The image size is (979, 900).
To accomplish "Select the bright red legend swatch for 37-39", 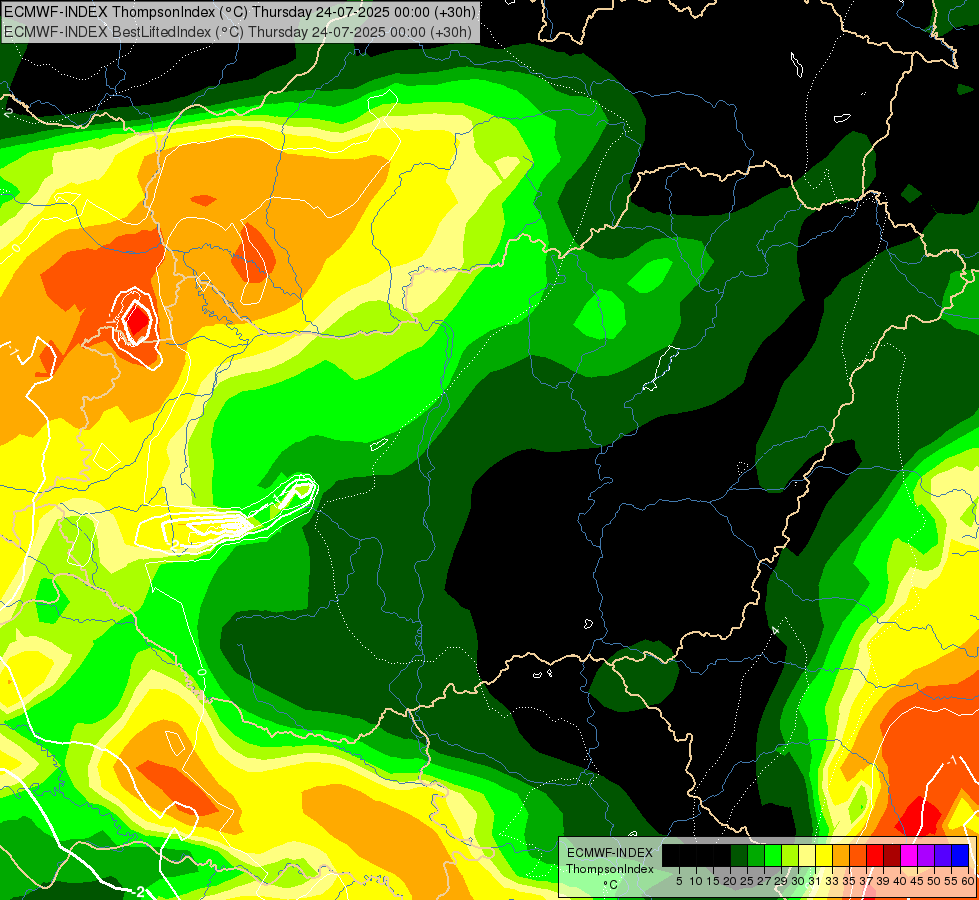I will click(x=875, y=855).
